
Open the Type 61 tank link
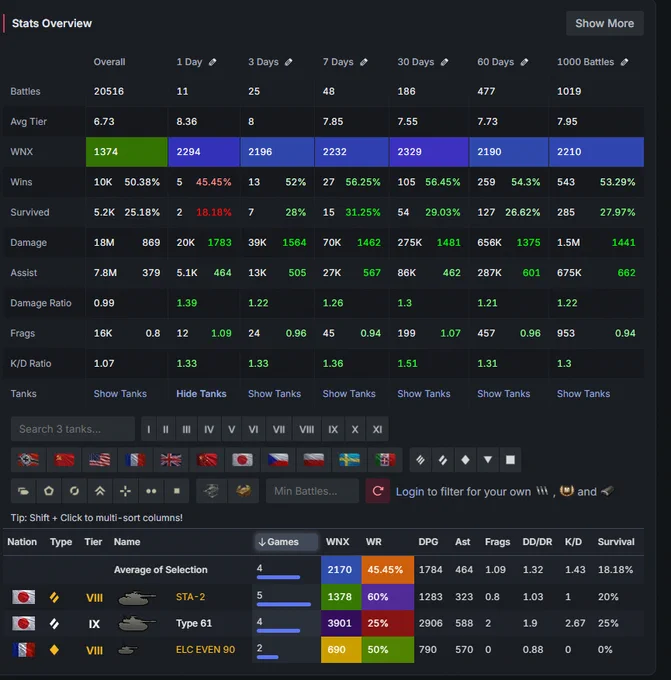194,624
